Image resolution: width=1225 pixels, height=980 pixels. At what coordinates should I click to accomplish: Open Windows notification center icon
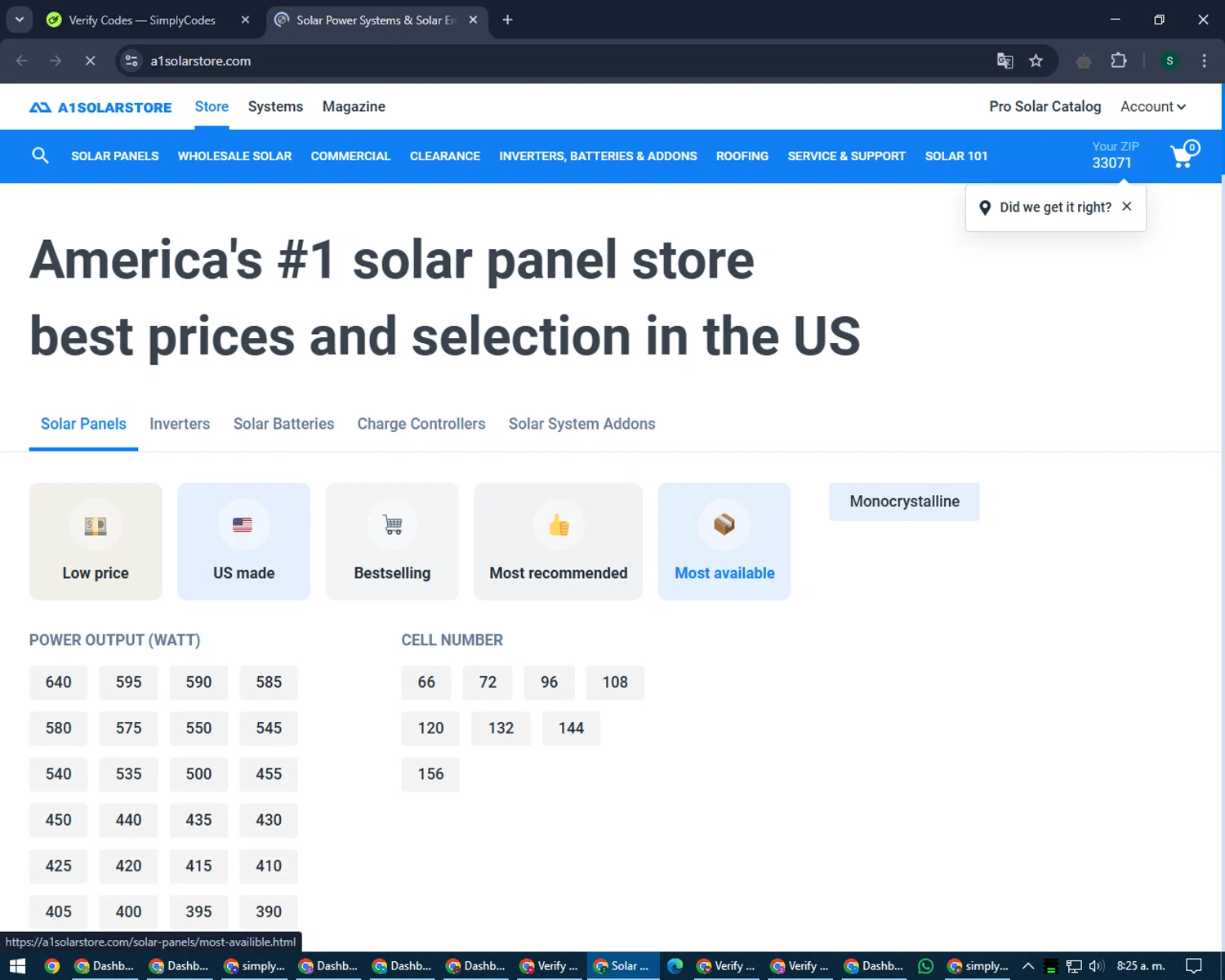1193,966
